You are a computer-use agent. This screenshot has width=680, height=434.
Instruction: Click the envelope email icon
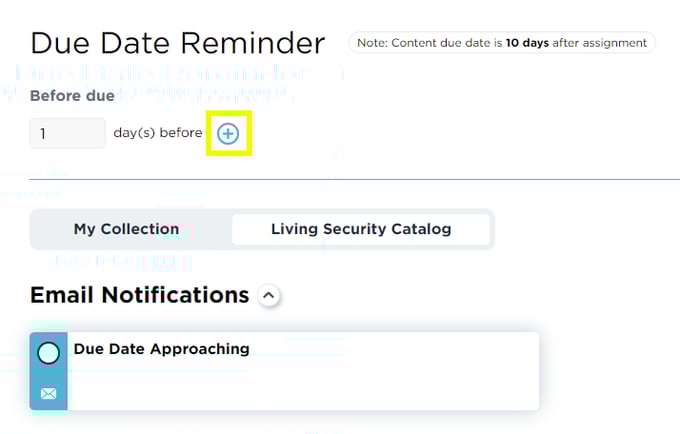(49, 394)
